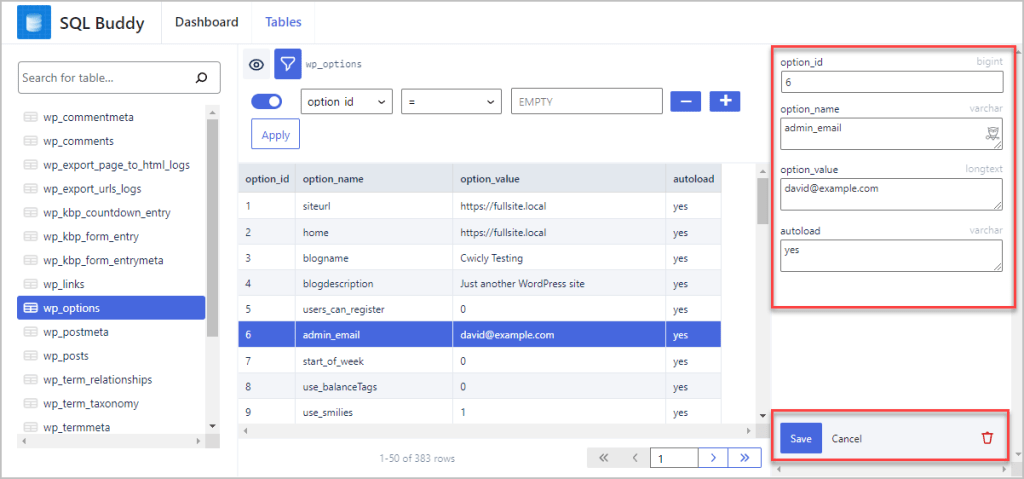Click the blogdescription cell
This screenshot has width=1024, height=479.
tap(374, 284)
